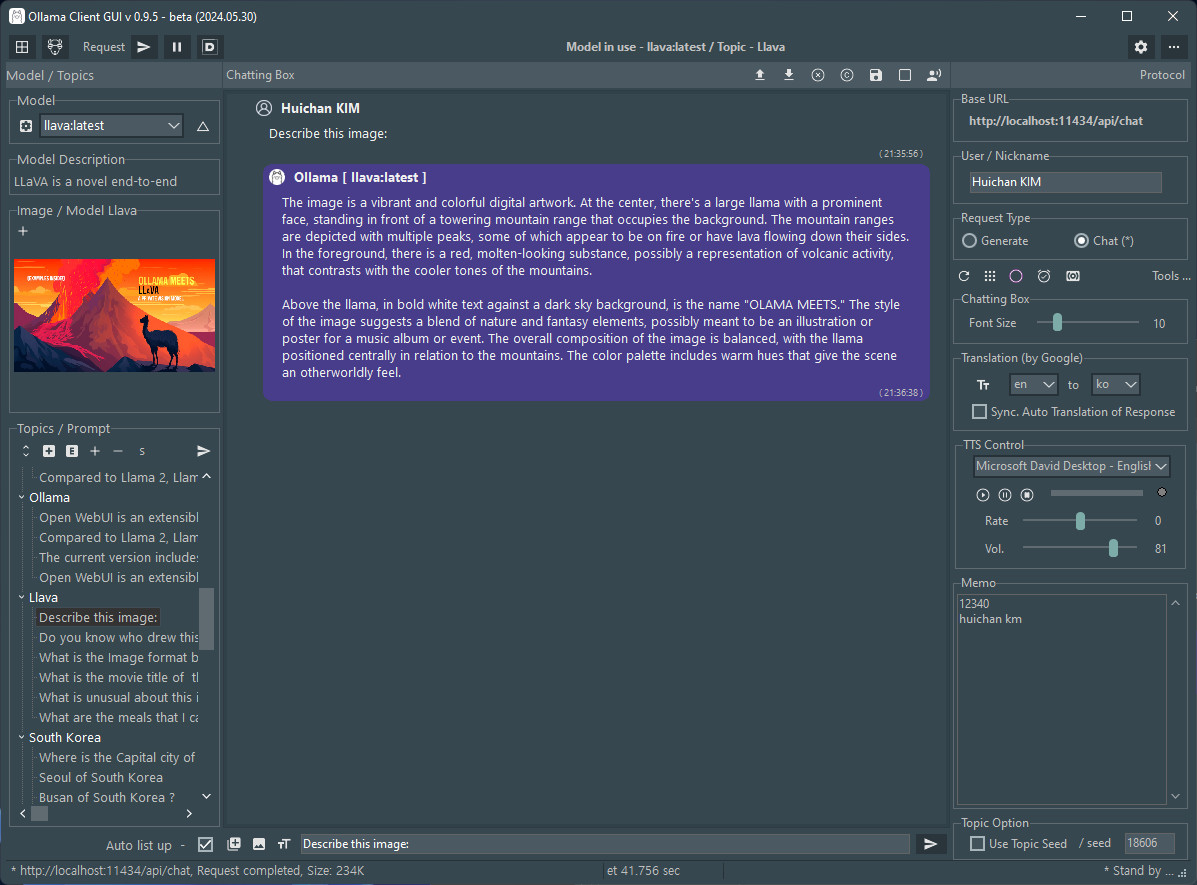Pause TTS speech playback
Viewport: 1197px width, 885px height.
tap(1005, 495)
